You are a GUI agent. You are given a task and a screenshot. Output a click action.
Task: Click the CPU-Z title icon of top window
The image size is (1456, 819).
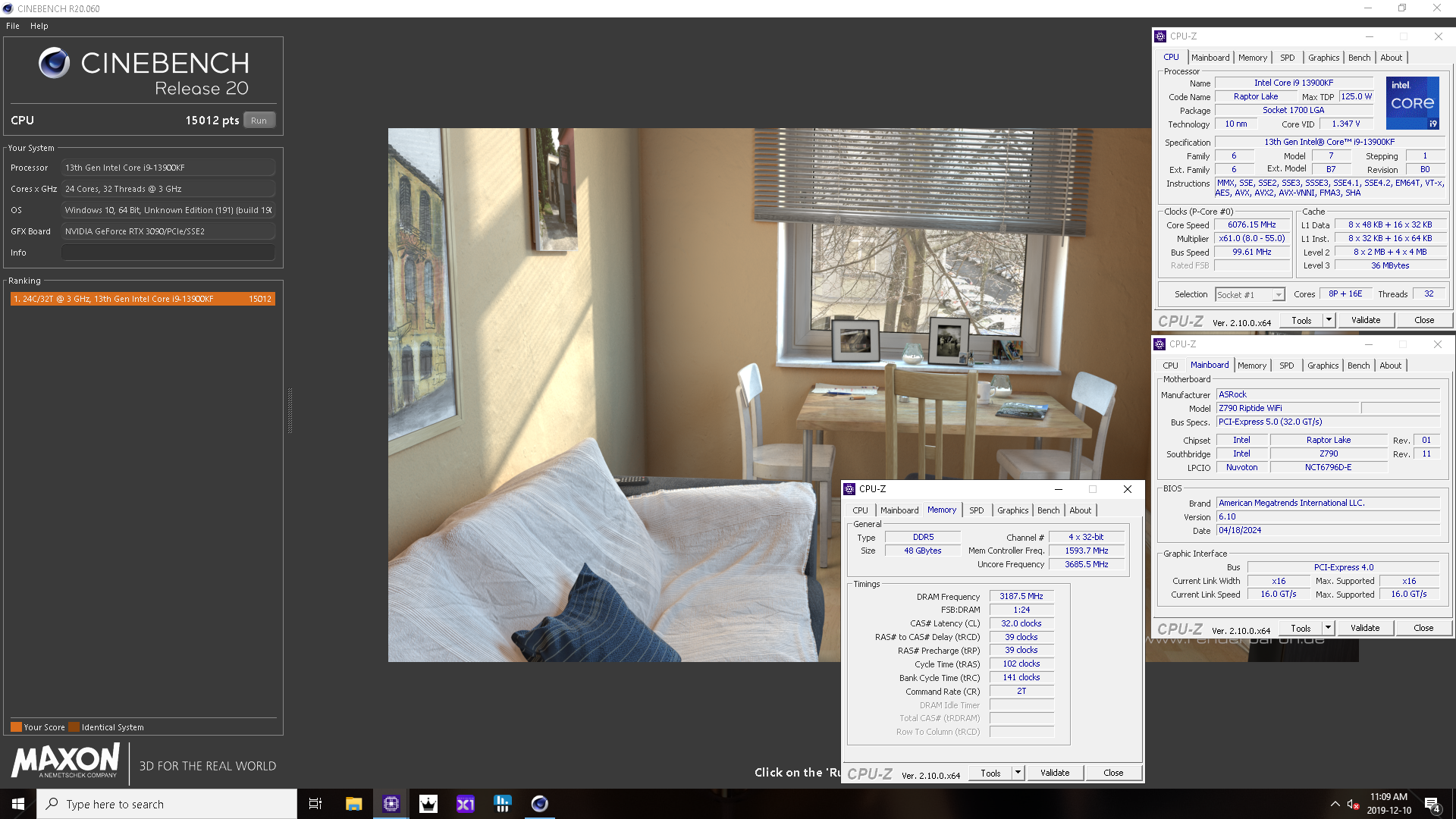(1160, 36)
